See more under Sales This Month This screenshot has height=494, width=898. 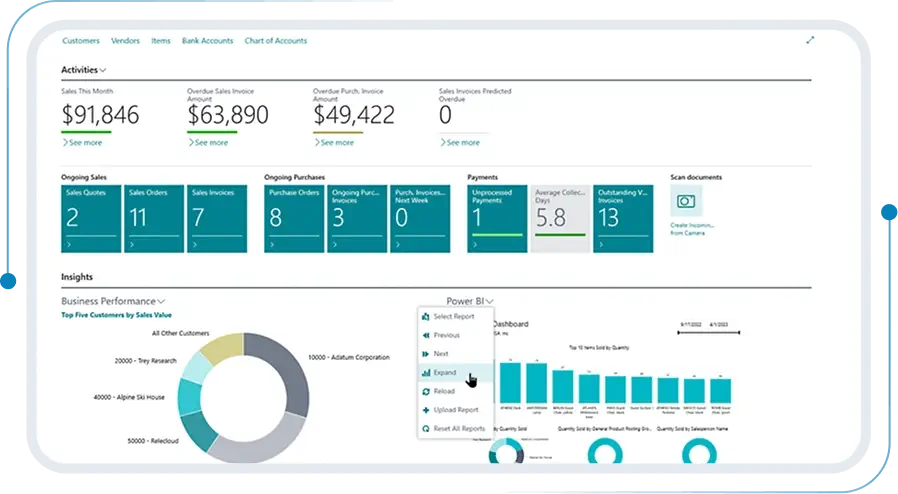82,143
